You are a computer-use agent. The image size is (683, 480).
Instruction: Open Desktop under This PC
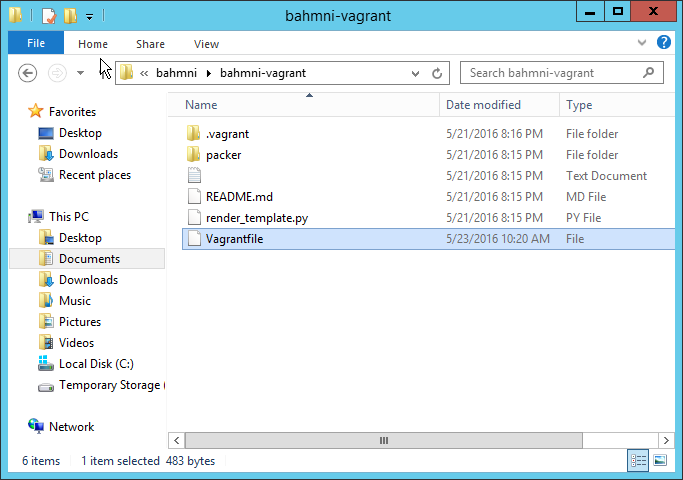(81, 238)
